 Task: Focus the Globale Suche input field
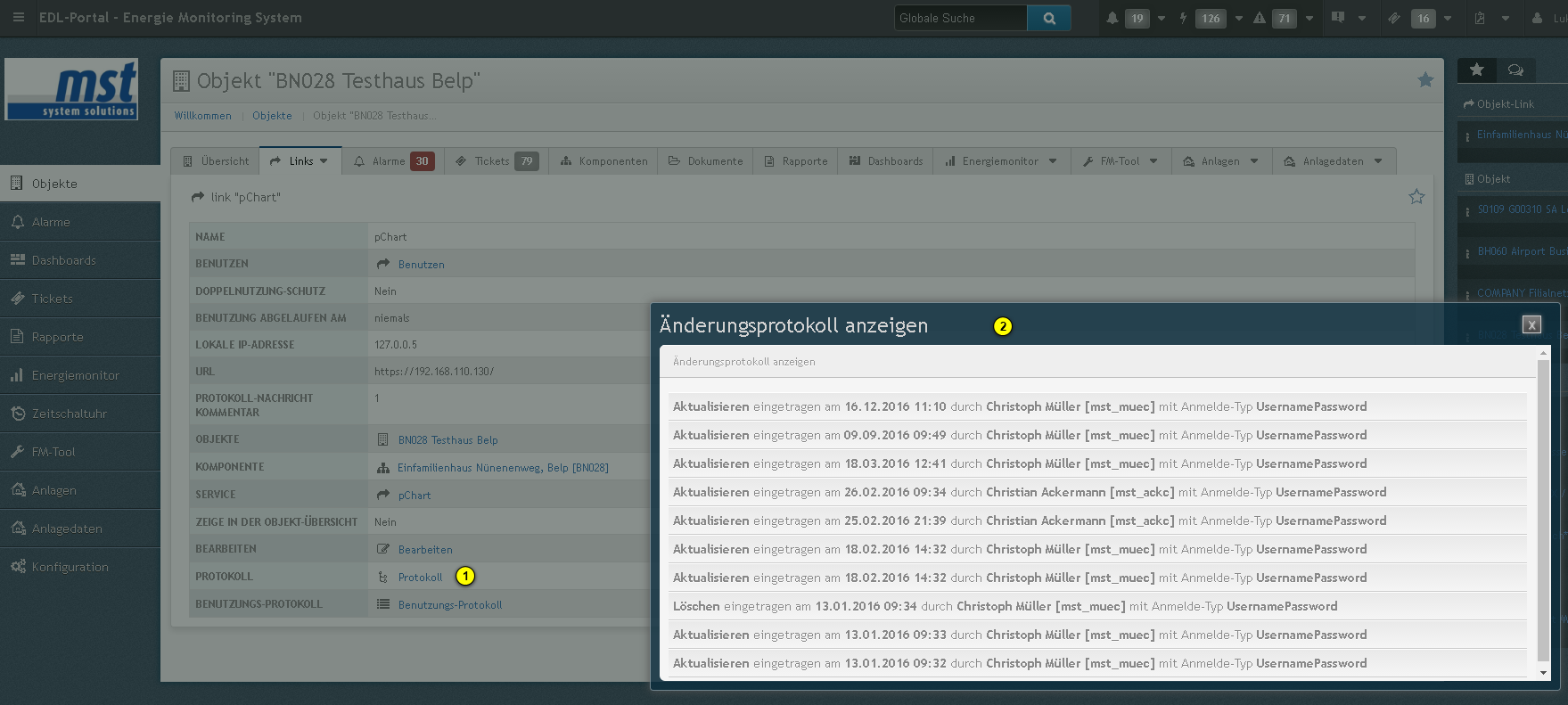[961, 18]
